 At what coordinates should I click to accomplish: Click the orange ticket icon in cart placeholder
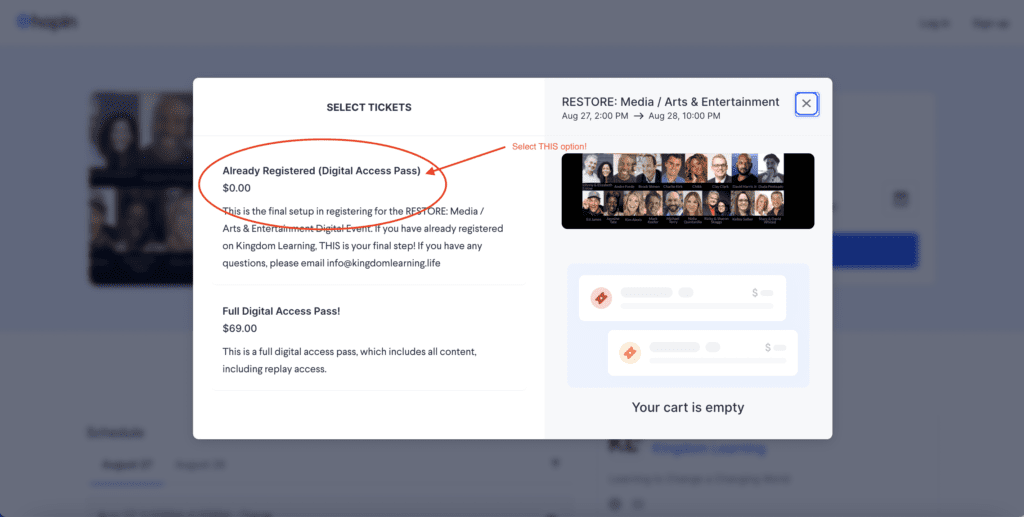[630, 352]
